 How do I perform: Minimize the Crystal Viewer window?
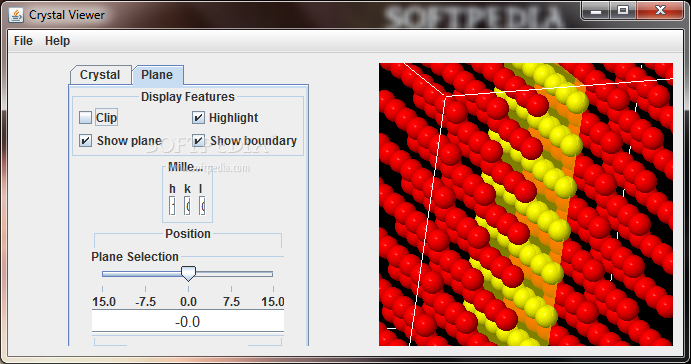pyautogui.click(x=596, y=11)
